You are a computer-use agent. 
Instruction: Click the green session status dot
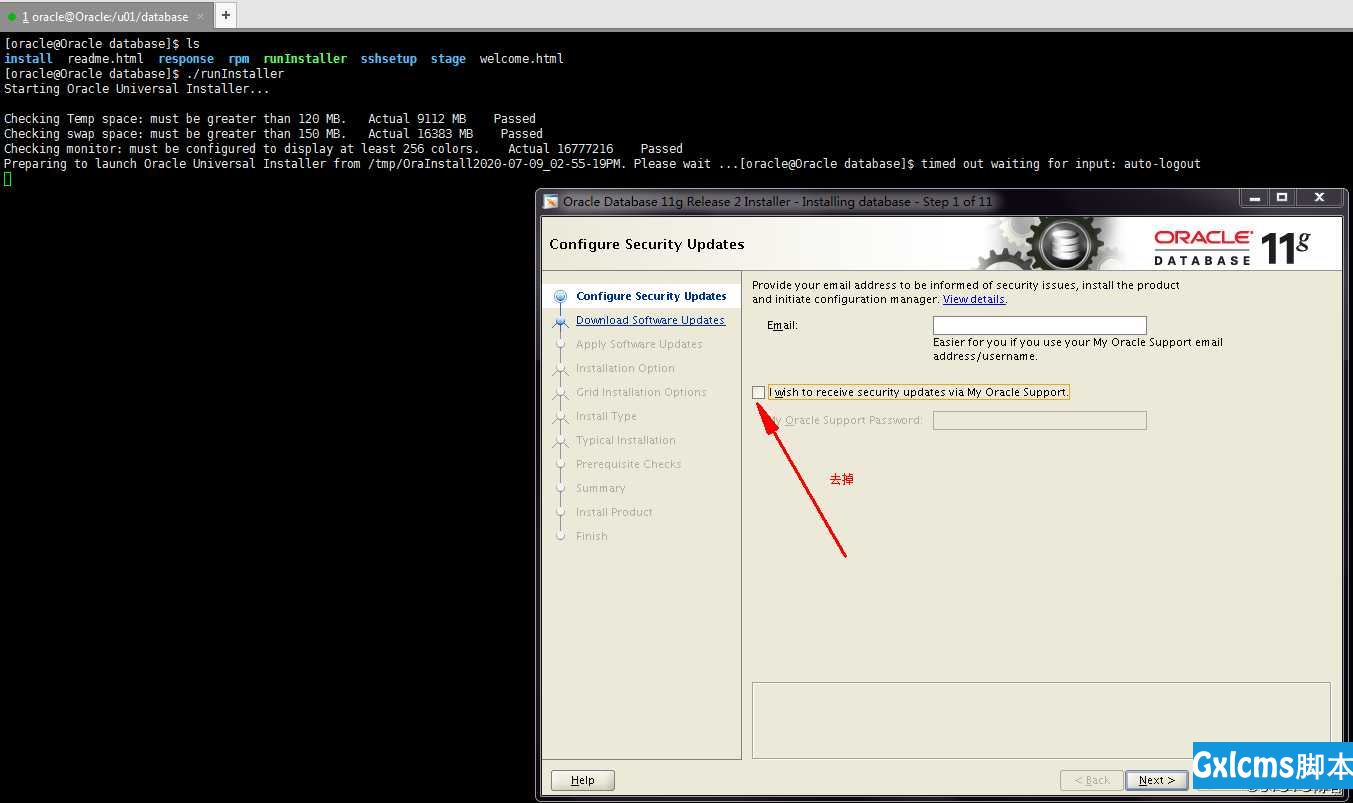[12, 16]
